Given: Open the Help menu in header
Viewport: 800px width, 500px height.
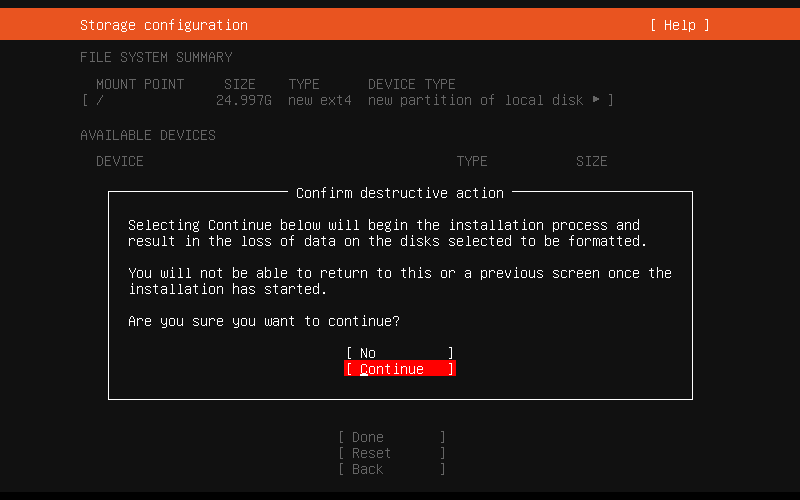Looking at the screenshot, I should (679, 25).
